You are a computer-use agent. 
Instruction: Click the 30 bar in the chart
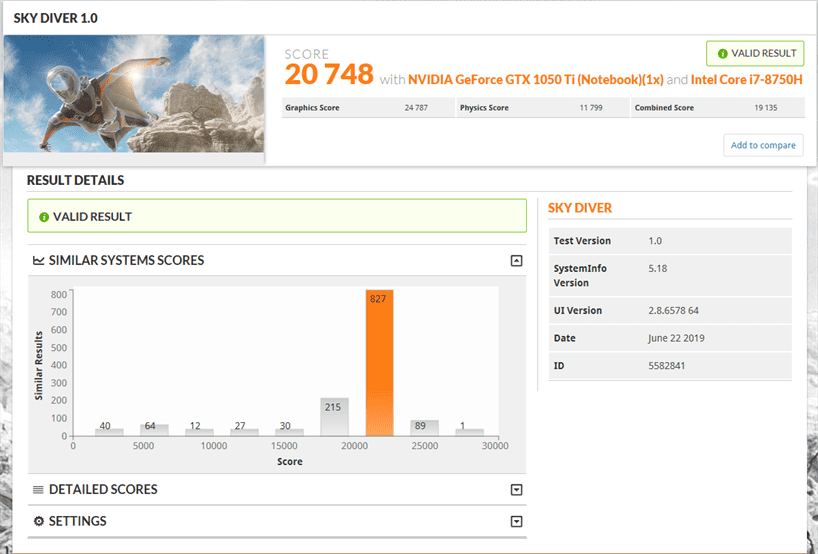tap(290, 432)
